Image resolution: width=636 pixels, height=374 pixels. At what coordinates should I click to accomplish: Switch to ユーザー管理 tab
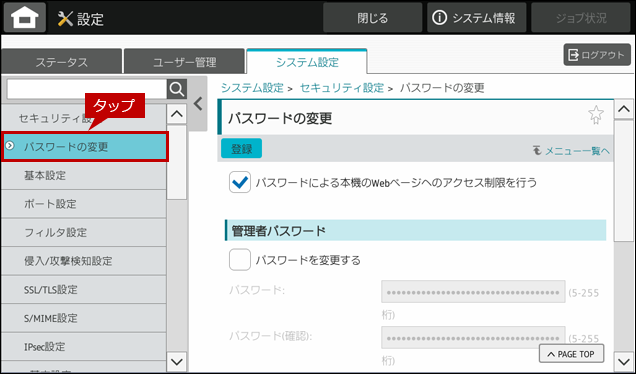click(185, 62)
